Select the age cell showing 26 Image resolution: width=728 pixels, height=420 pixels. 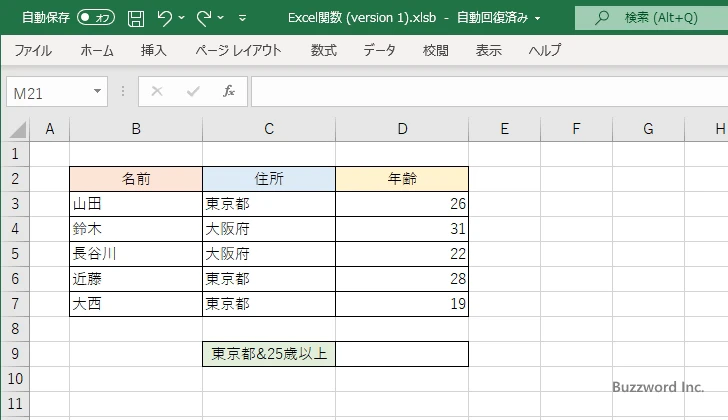[x=402, y=204]
